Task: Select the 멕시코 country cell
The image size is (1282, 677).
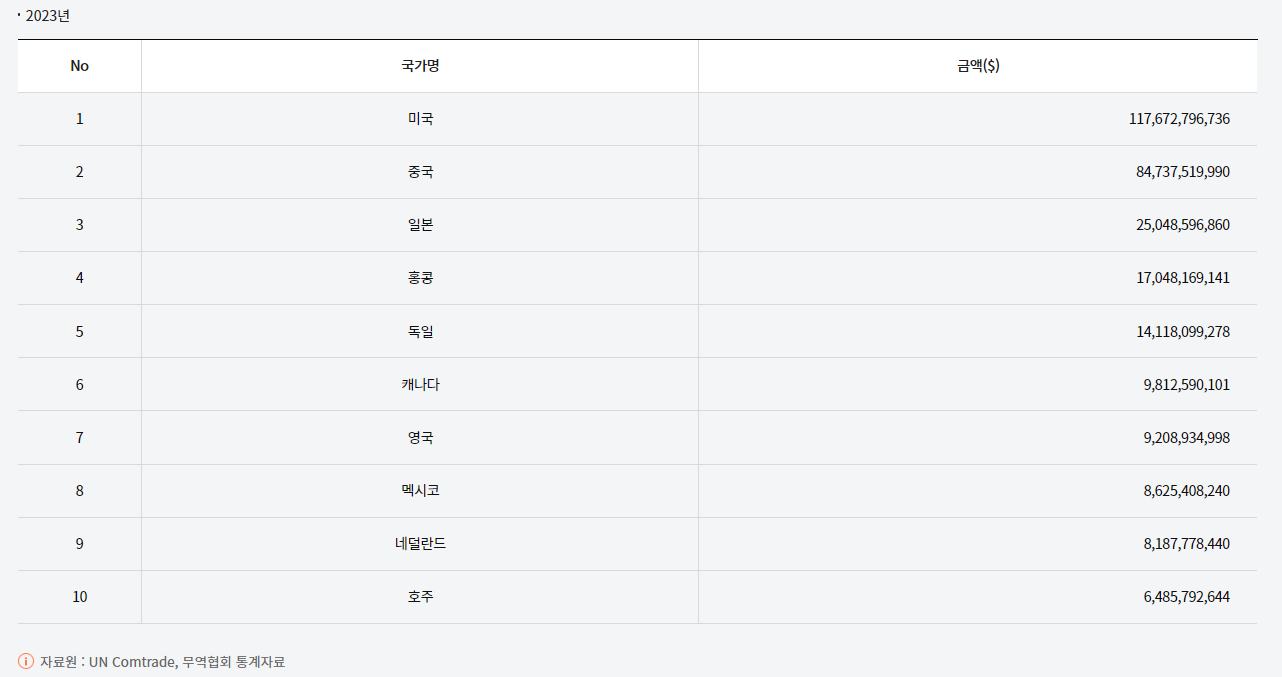Action: pos(420,490)
